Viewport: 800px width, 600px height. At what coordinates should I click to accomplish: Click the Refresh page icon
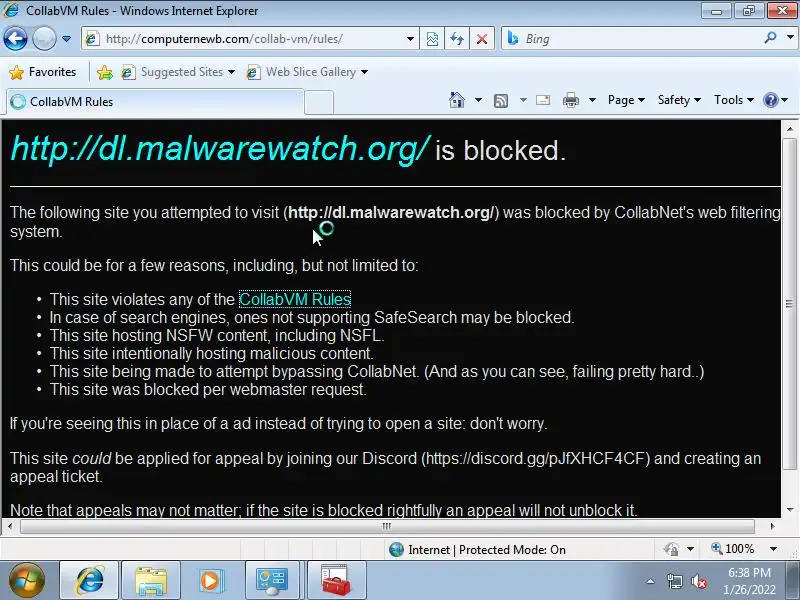click(x=457, y=39)
